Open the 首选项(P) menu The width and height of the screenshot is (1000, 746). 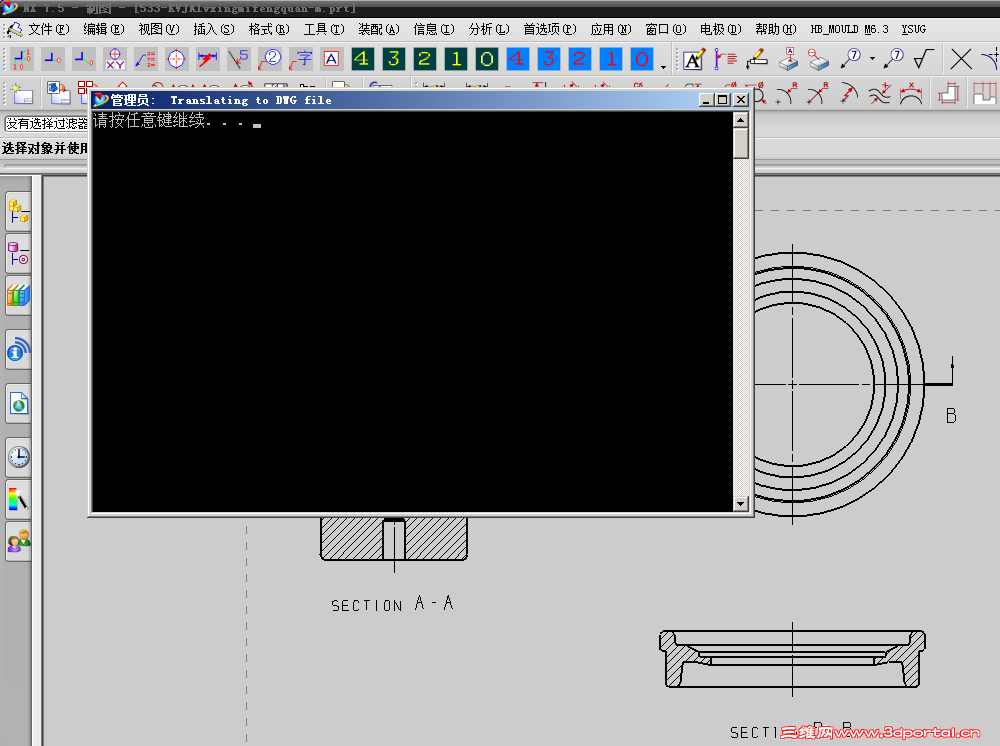tap(550, 29)
